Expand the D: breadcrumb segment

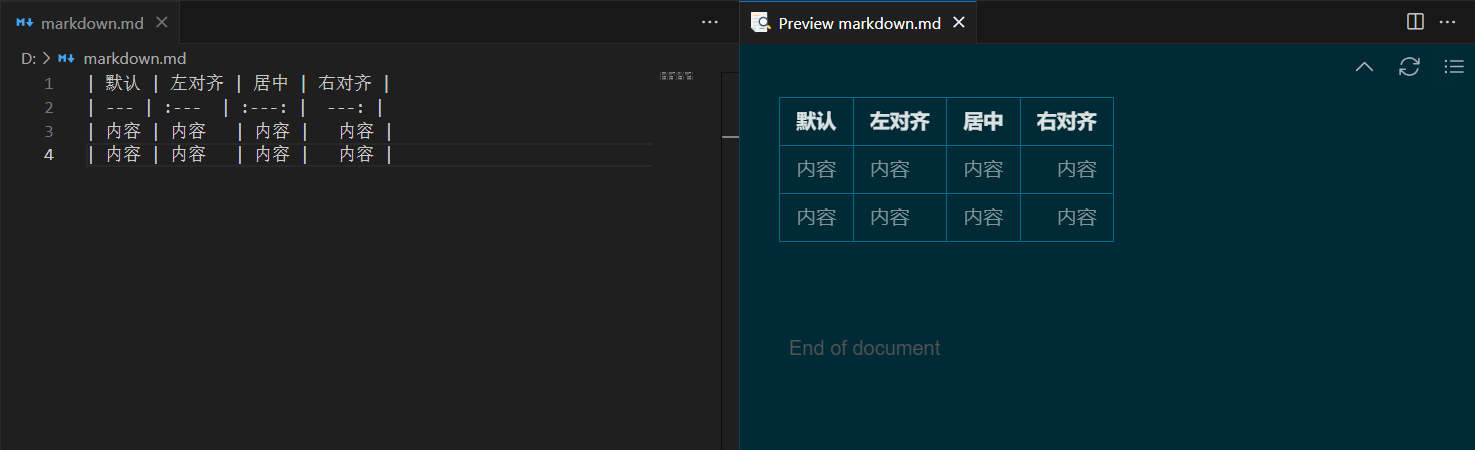(28, 59)
